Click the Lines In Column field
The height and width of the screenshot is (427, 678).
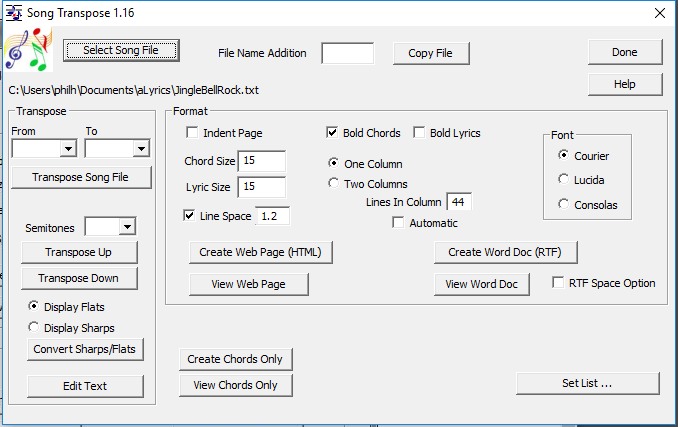[459, 202]
